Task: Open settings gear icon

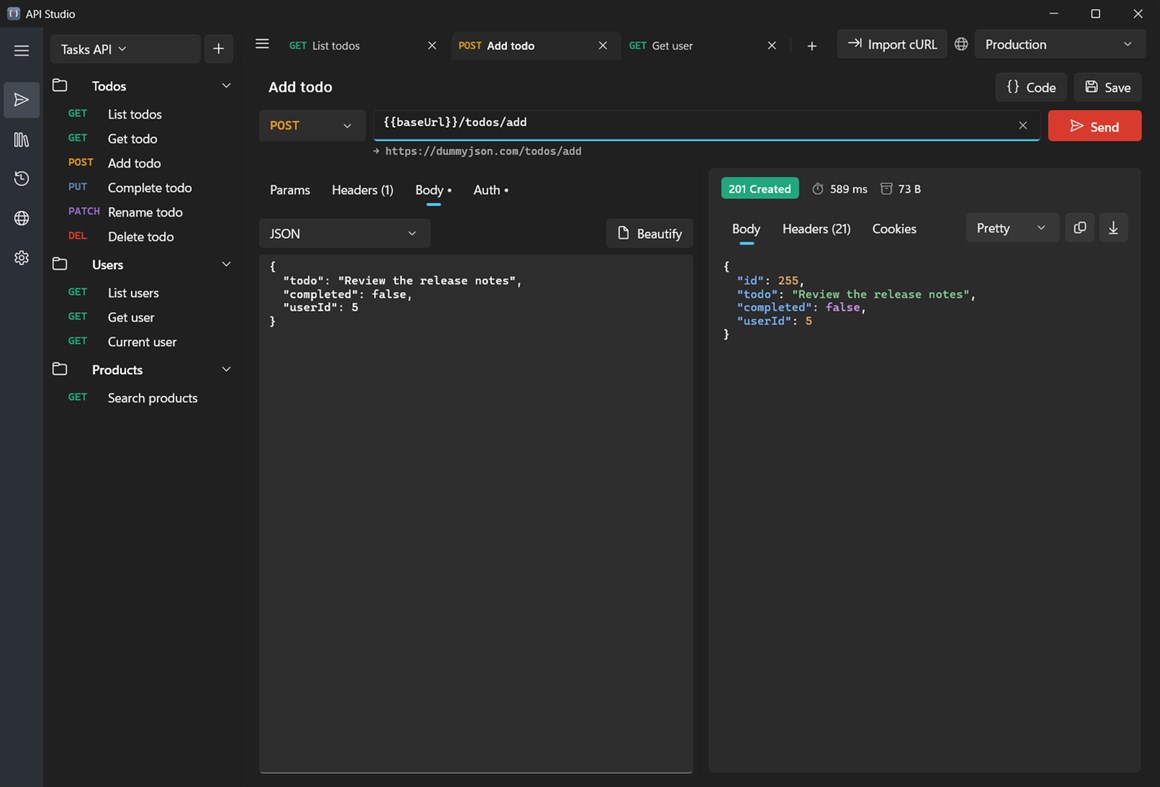Action: pos(21,257)
